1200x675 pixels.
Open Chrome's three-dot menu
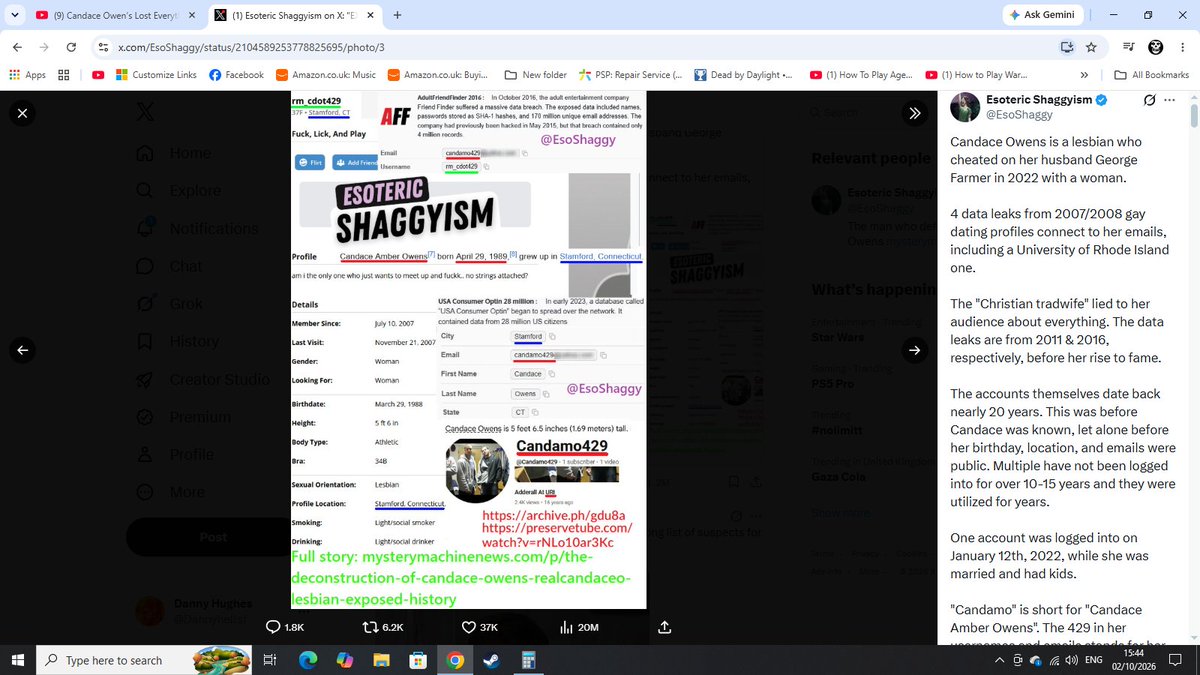[1182, 47]
